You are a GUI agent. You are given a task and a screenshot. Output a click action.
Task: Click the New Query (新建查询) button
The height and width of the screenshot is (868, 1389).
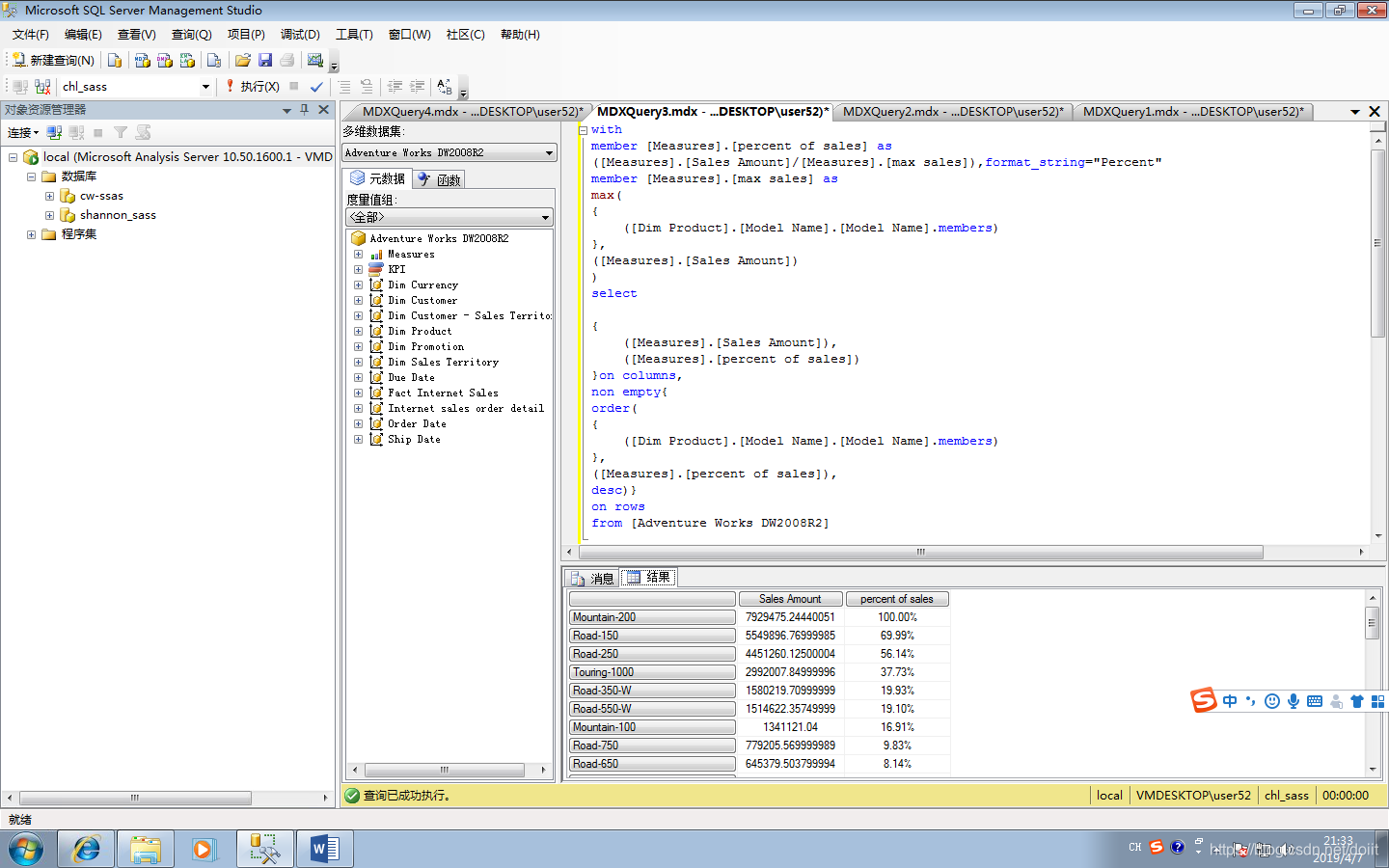point(53,60)
